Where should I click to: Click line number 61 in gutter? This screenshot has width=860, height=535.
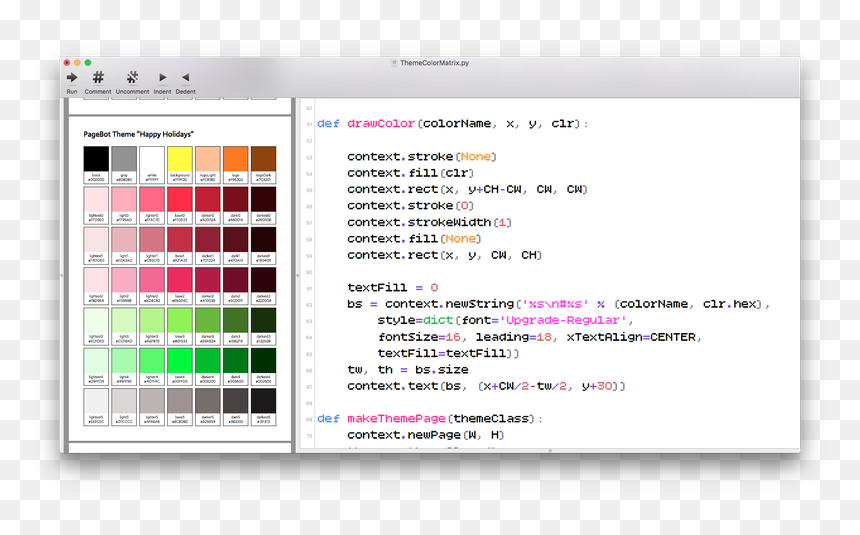309,289
